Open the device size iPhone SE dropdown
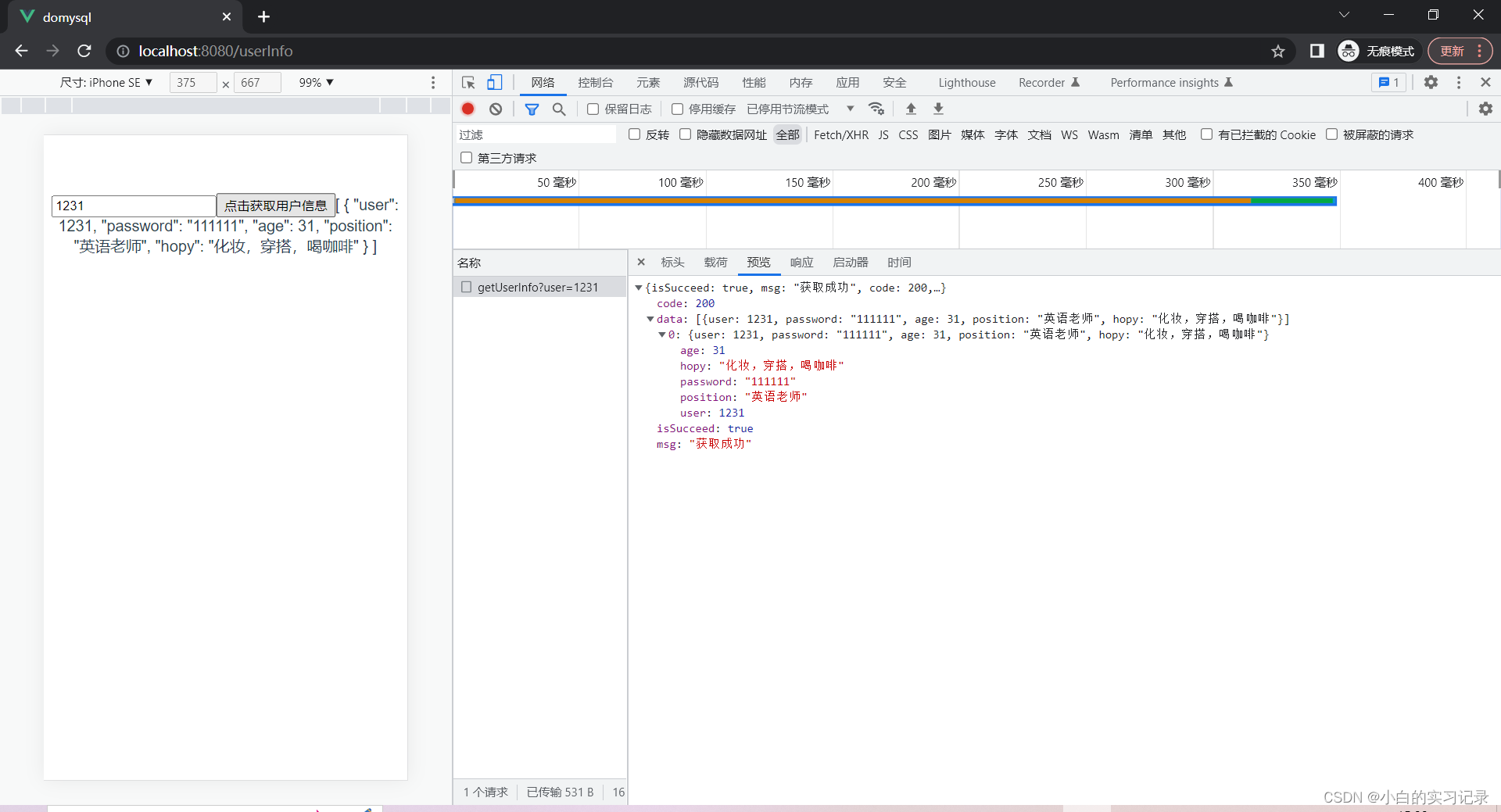Screen dimensions: 1501x812 [x=106, y=83]
